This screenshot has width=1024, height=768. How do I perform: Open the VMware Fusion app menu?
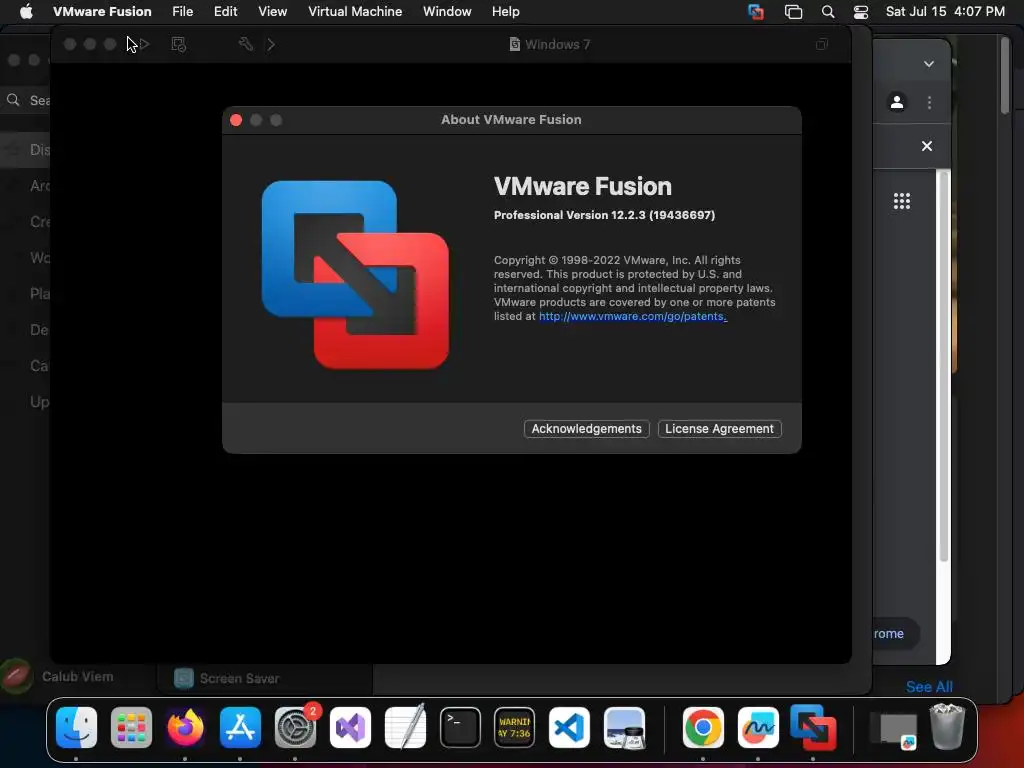(102, 11)
